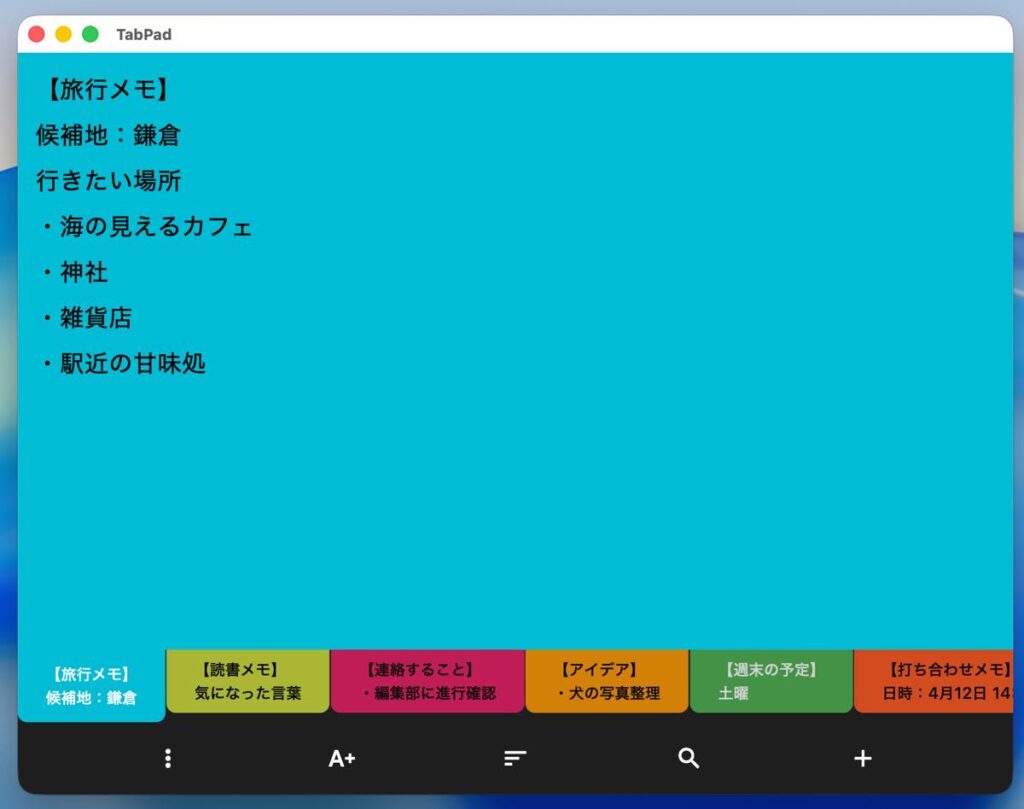Image resolution: width=1024 pixels, height=809 pixels.
Task: Open the three-dot more options menu
Action: point(168,758)
